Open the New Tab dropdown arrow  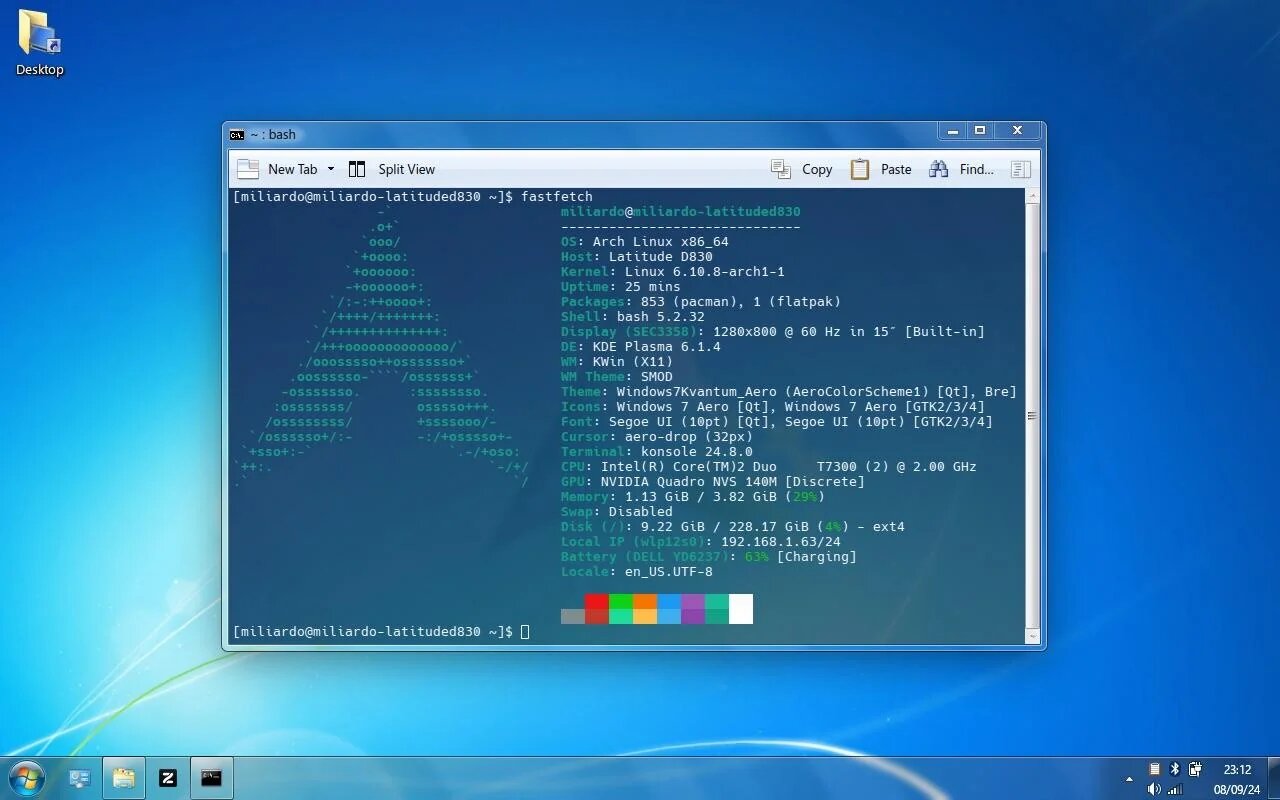tap(331, 169)
